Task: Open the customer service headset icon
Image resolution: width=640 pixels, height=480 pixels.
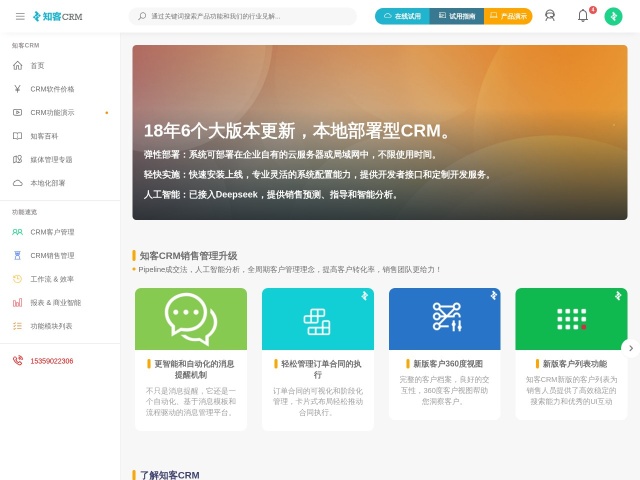Action: pyautogui.click(x=550, y=16)
